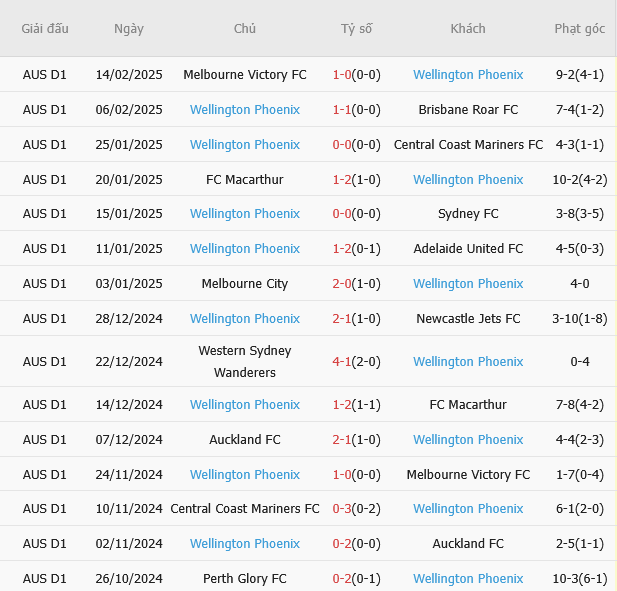Open Wellington Phoenix link in 03/01/2025 row
617x591 pixels.
point(468,284)
